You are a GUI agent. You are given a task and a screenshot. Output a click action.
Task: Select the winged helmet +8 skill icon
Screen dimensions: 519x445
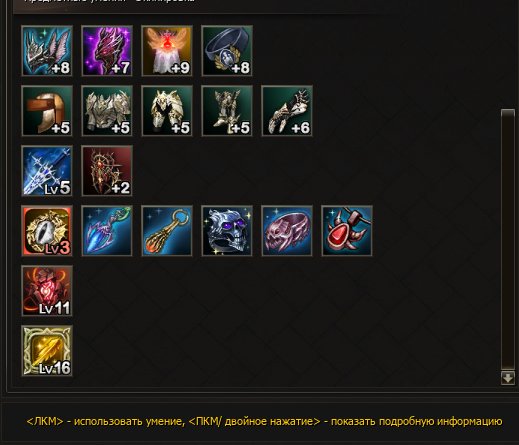tap(47, 51)
